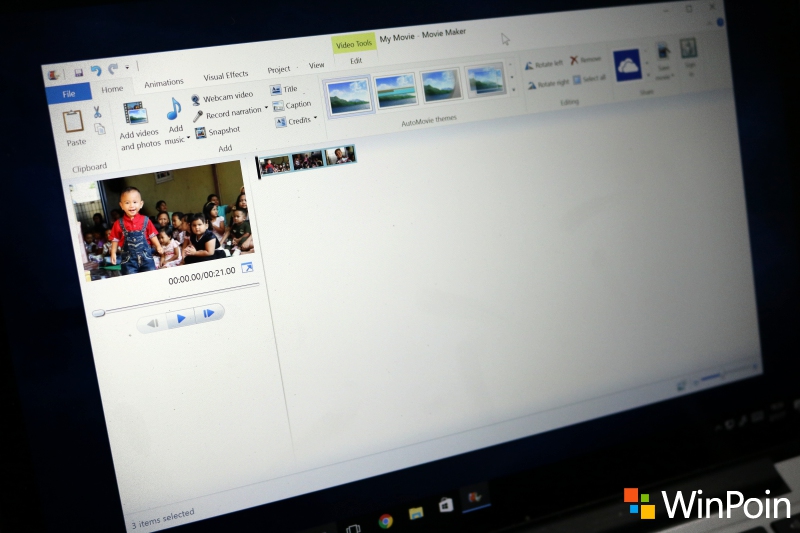Image resolution: width=800 pixels, height=533 pixels.
Task: Click the Cut scissors icon
Action: coord(97,112)
